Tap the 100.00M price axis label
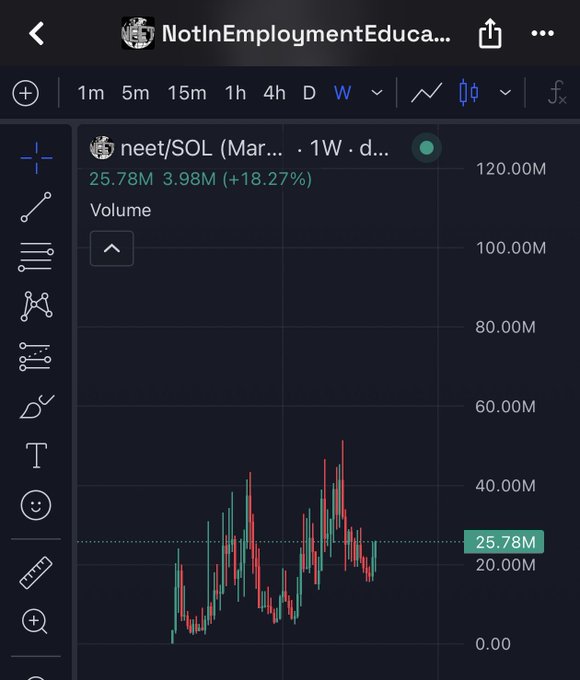This screenshot has width=580, height=680. click(x=511, y=248)
